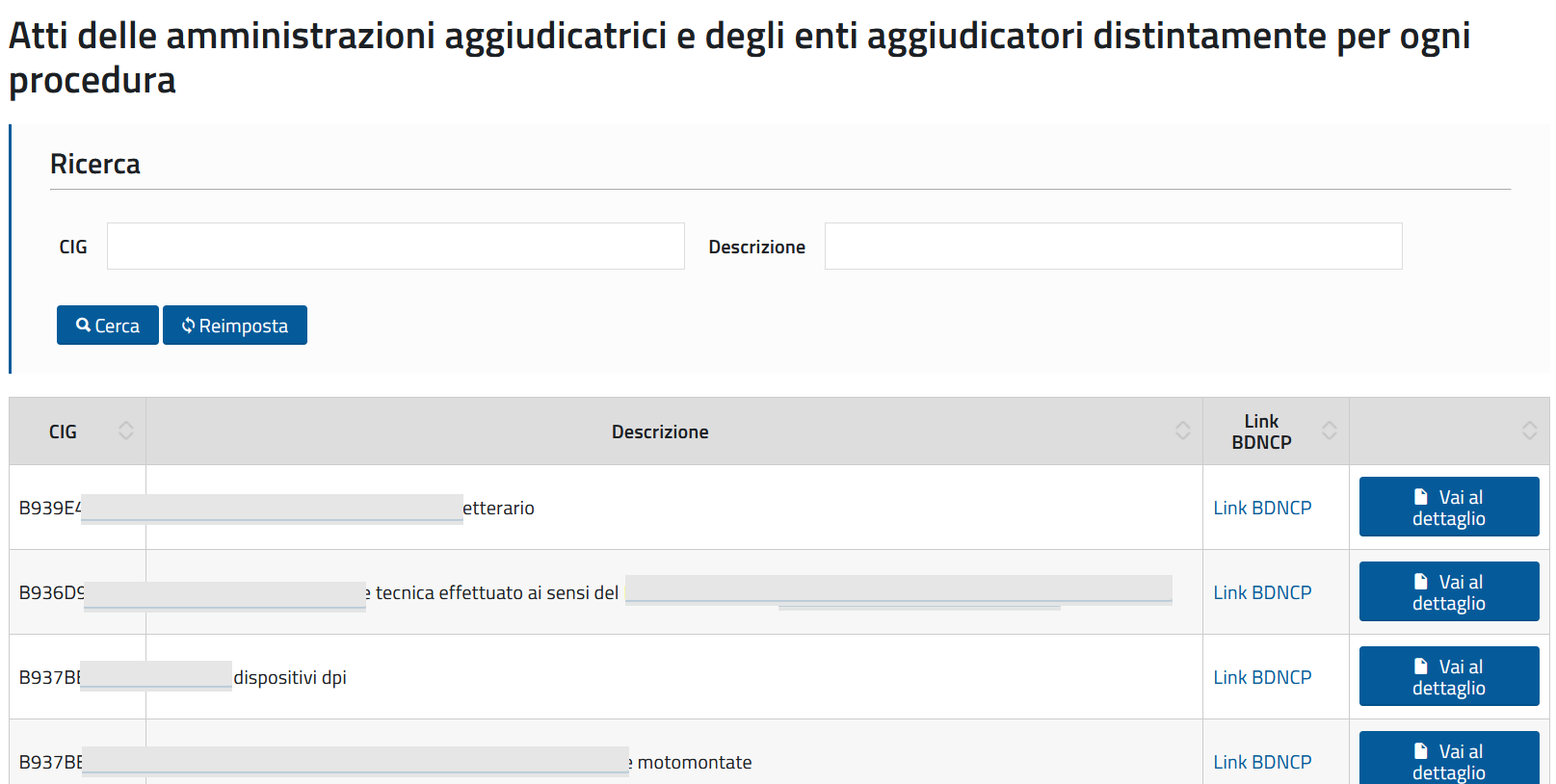Click sort arrows in last column header
1556x784 pixels.
[1530, 431]
